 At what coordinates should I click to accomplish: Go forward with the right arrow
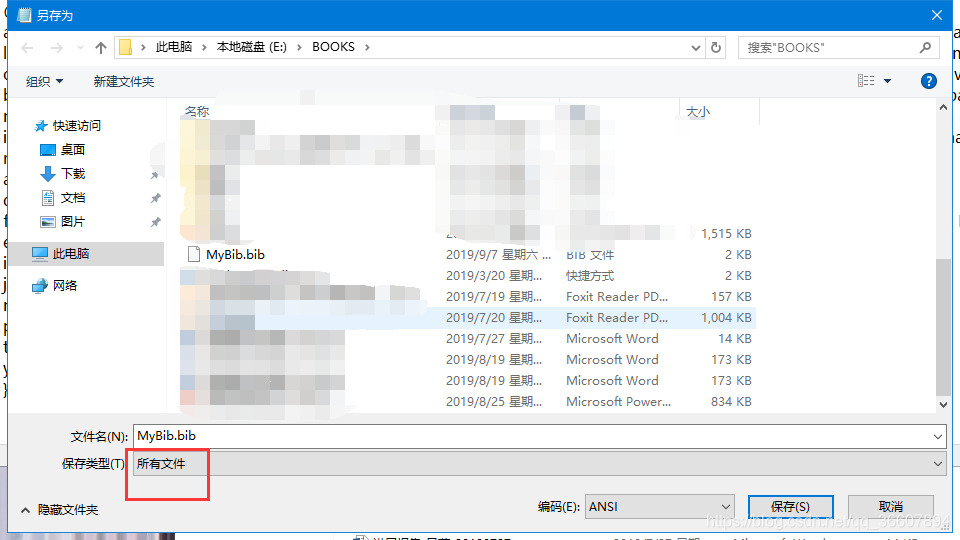[56, 48]
